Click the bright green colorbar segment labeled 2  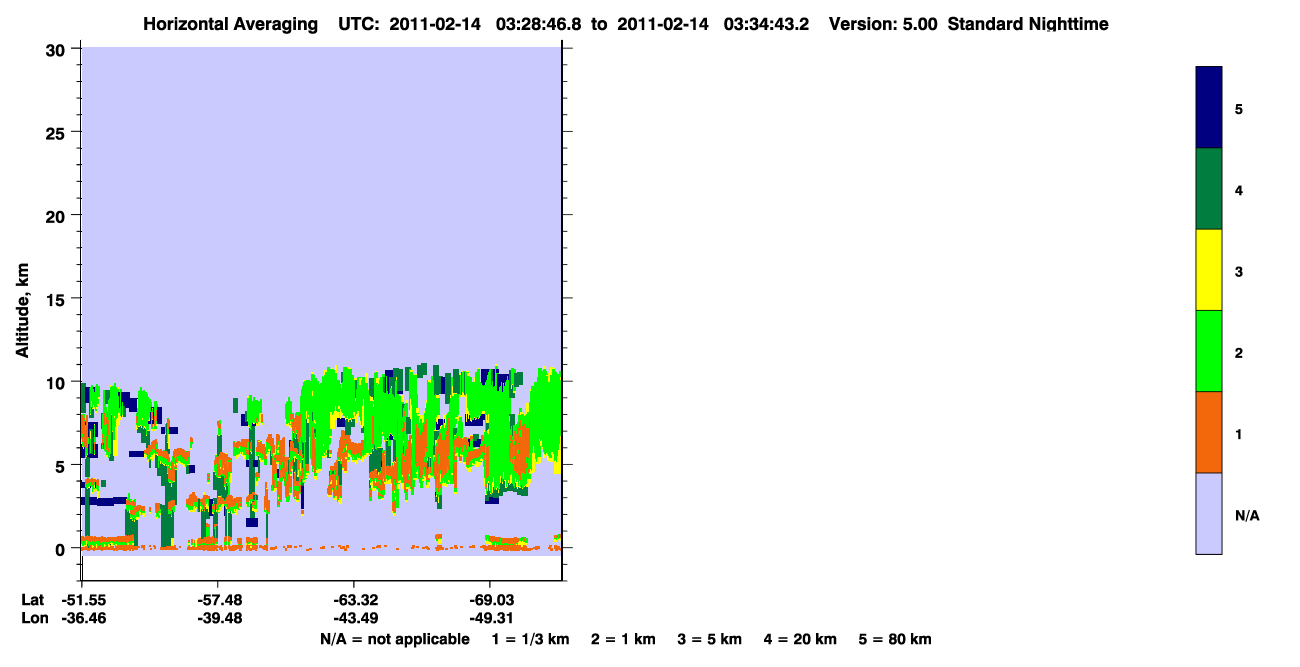(x=1209, y=351)
